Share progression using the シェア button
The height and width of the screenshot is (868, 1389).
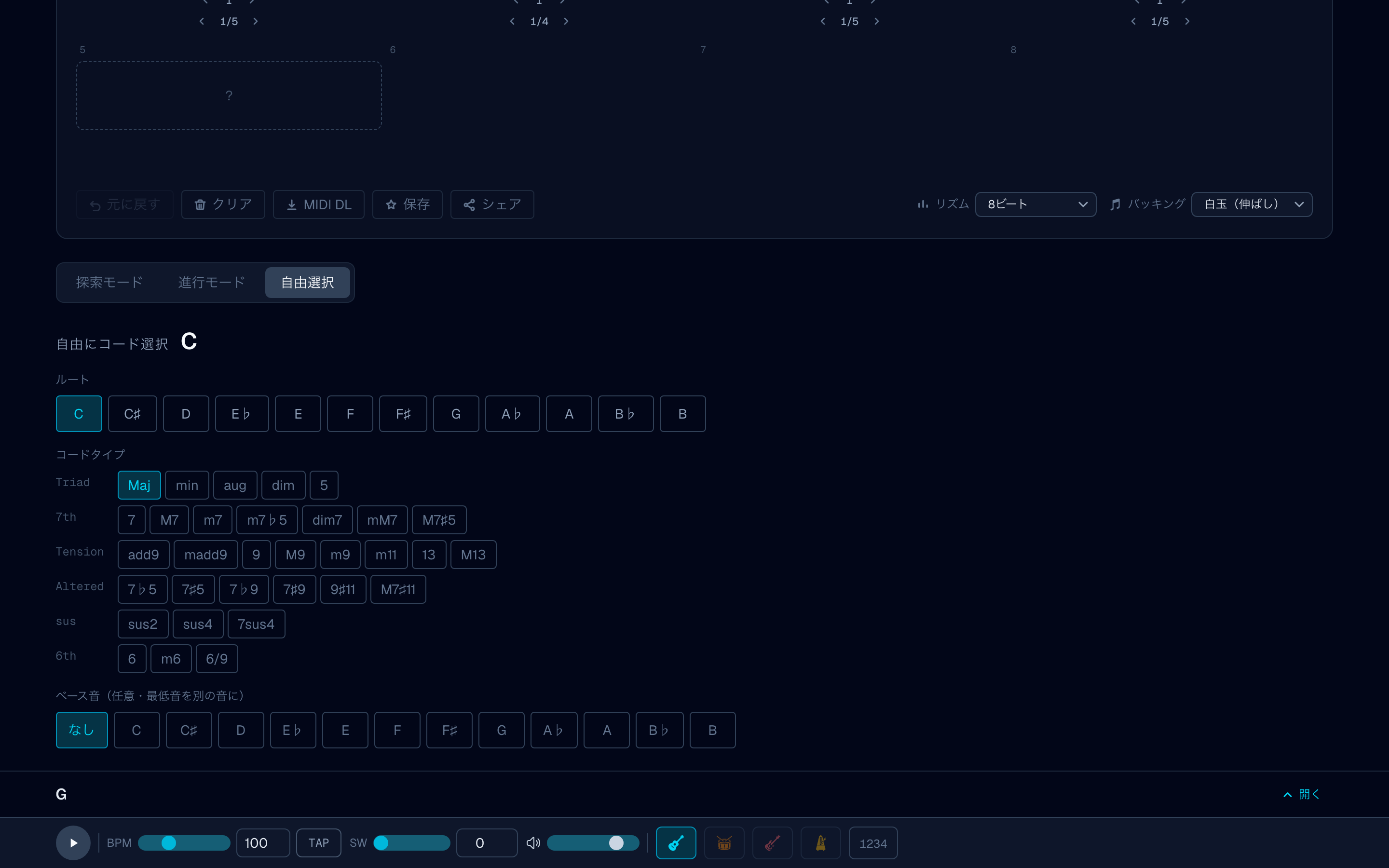click(492, 204)
